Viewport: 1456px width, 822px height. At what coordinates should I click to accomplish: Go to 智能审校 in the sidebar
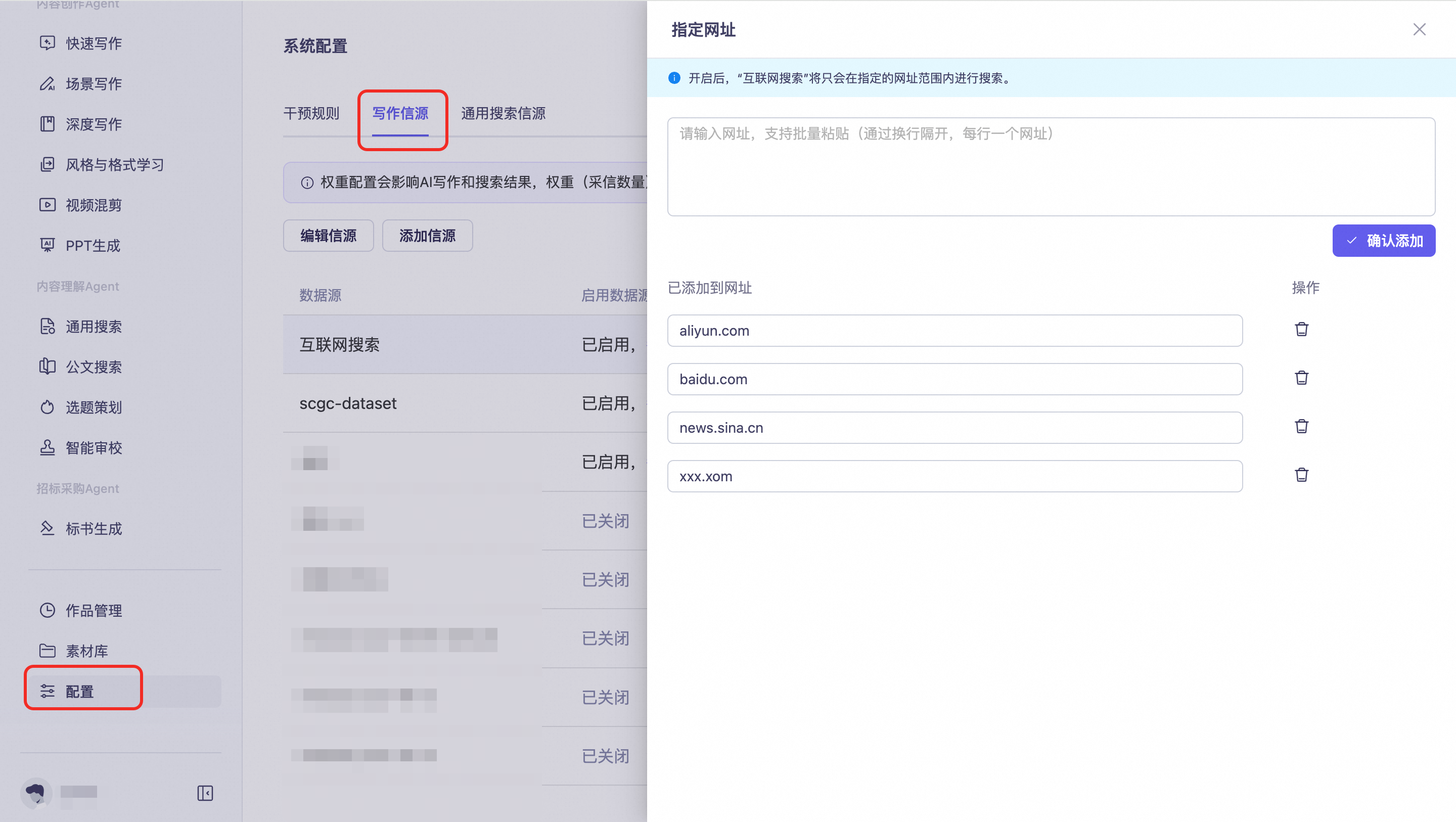[x=93, y=448]
